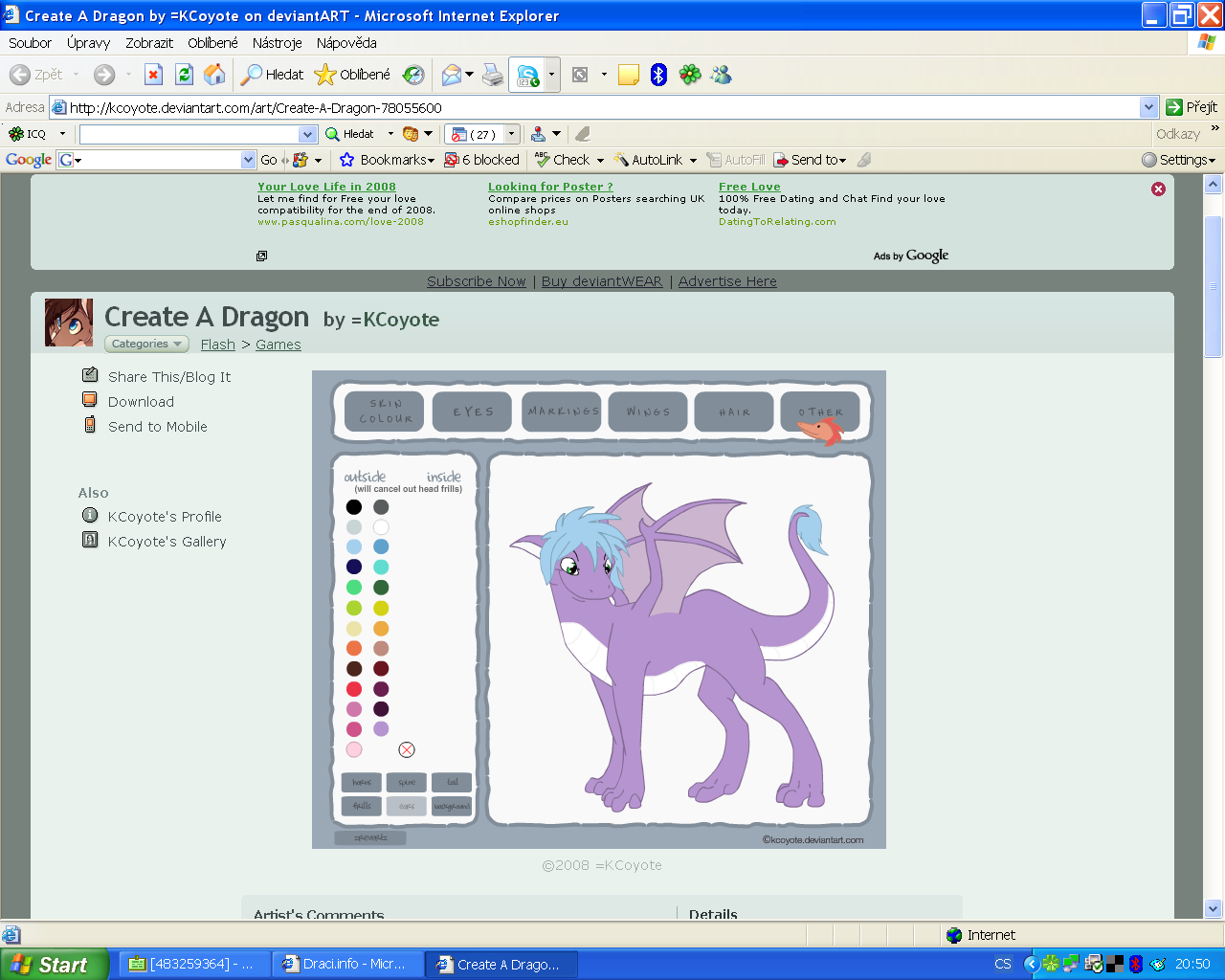Click the Skype toolbar icon
This screenshot has height=980, width=1225.
pos(528,75)
